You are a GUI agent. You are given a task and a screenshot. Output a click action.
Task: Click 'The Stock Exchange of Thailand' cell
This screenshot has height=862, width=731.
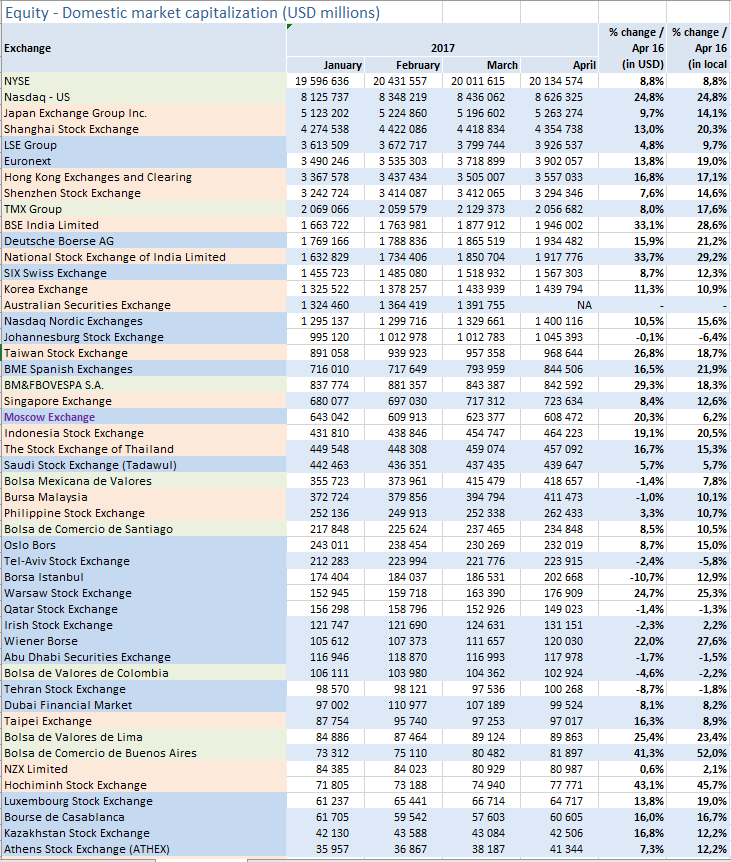[x=144, y=449]
